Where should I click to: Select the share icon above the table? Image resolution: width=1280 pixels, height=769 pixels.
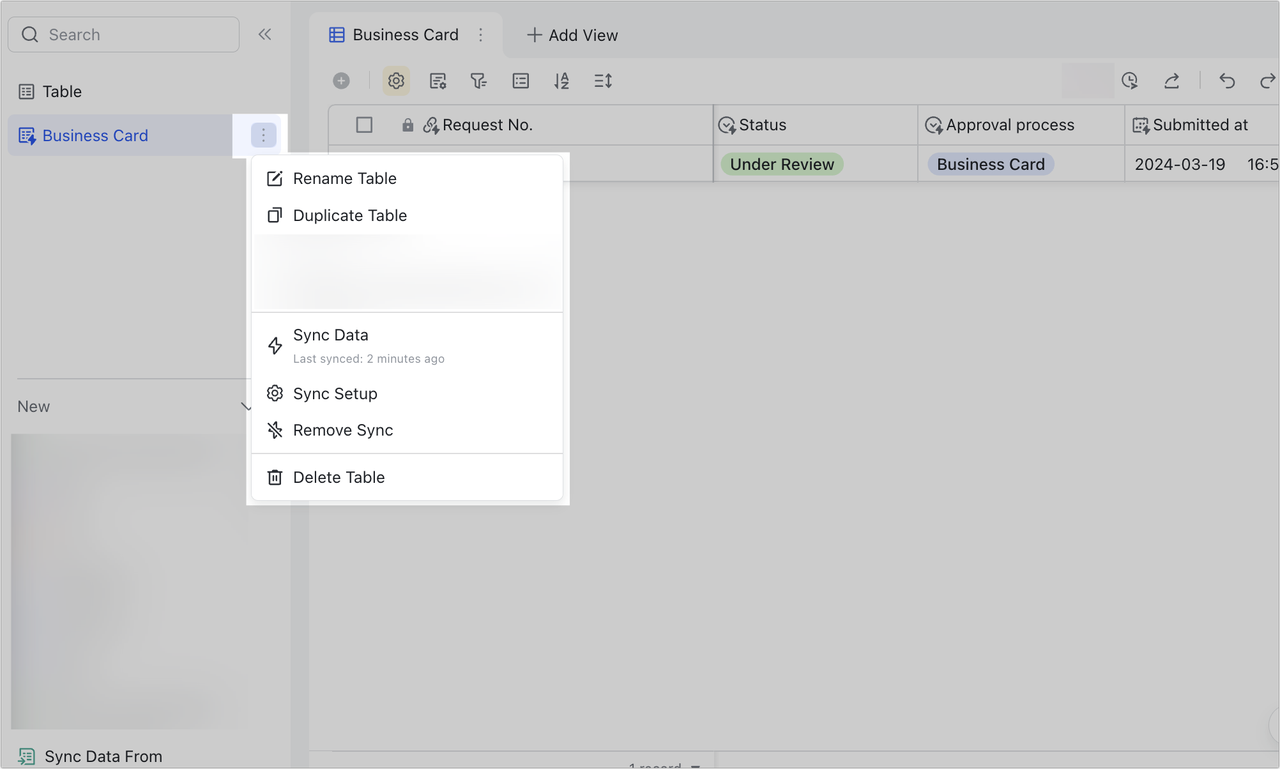click(1171, 80)
